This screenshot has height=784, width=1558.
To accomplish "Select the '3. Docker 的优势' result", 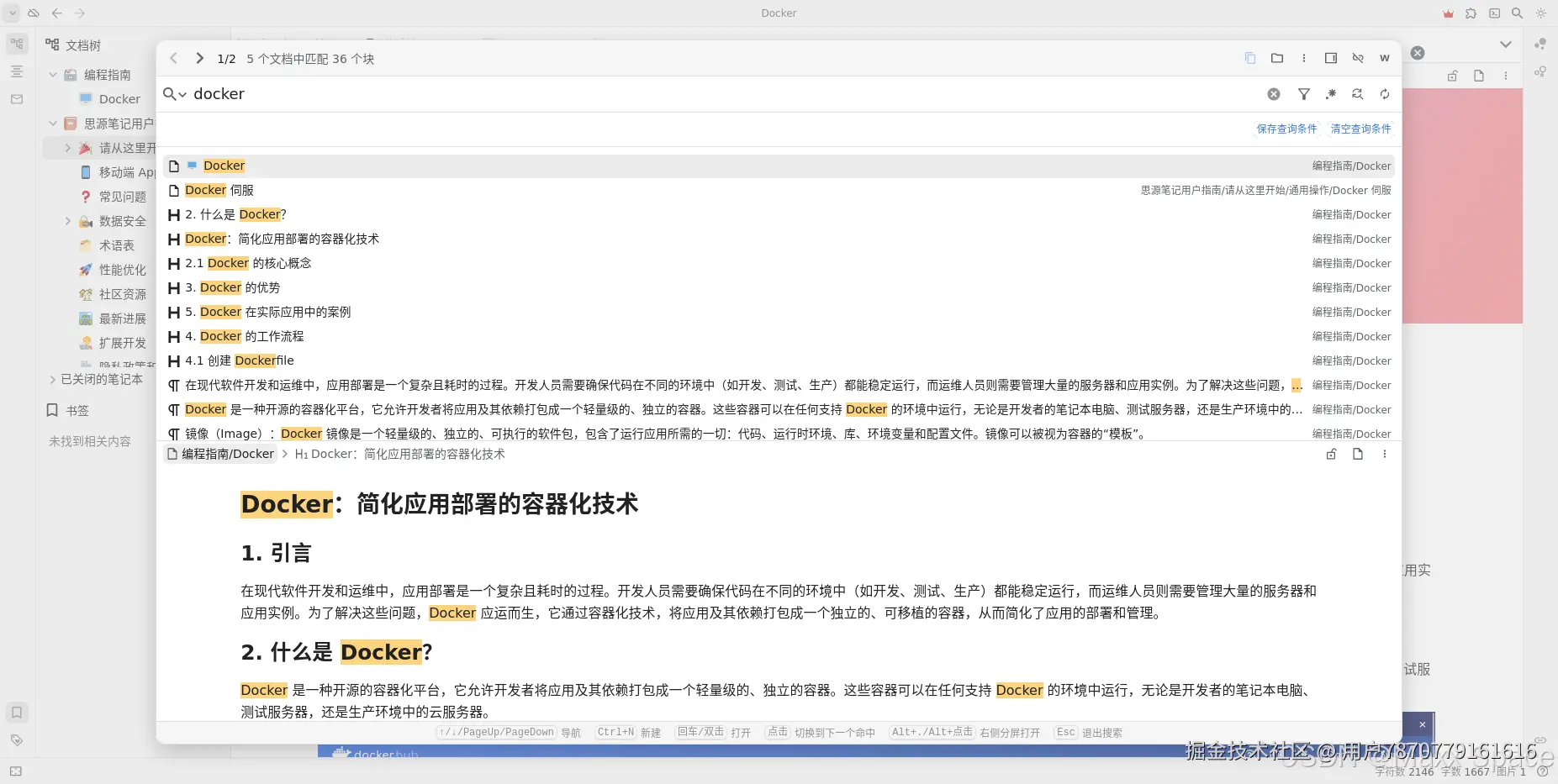I will click(779, 287).
